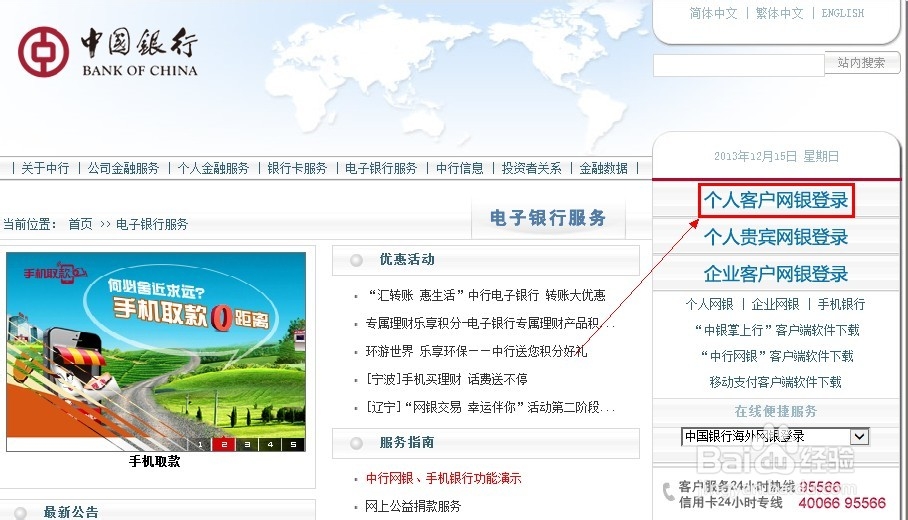
Task: Go to 首页 in breadcrumb
Action: tap(80, 224)
